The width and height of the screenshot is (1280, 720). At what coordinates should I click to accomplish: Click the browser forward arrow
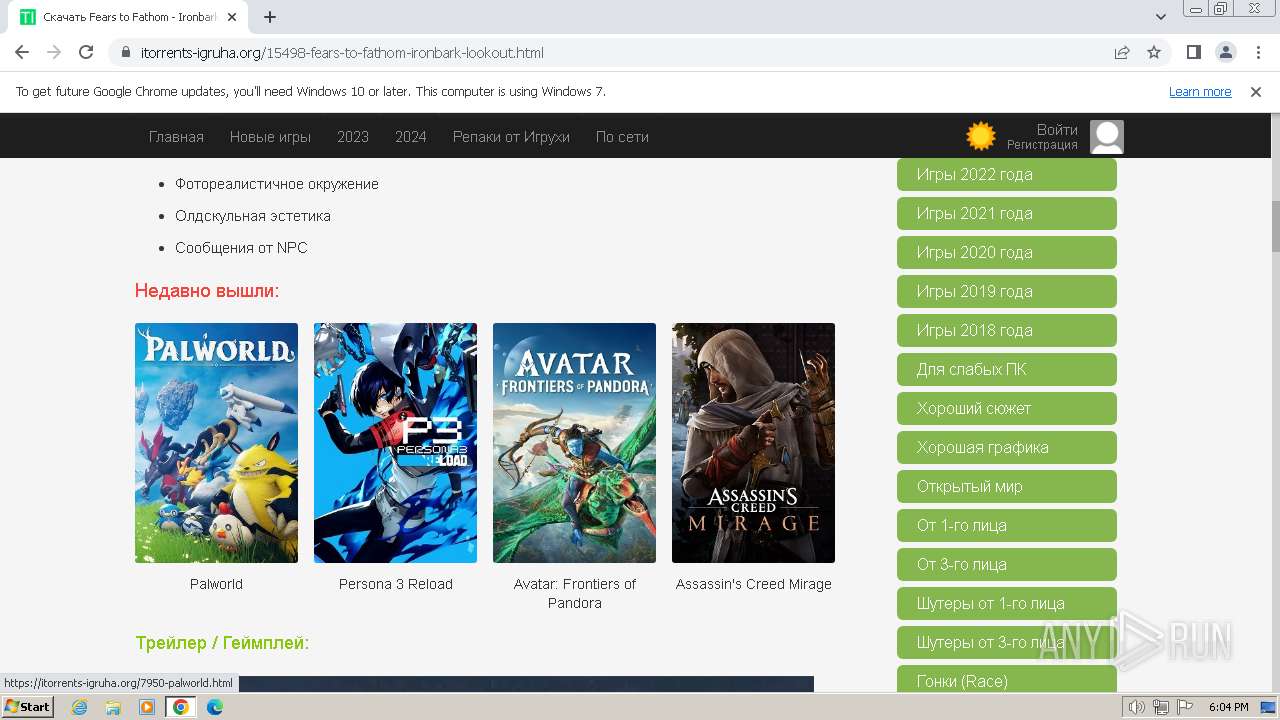pyautogui.click(x=54, y=52)
